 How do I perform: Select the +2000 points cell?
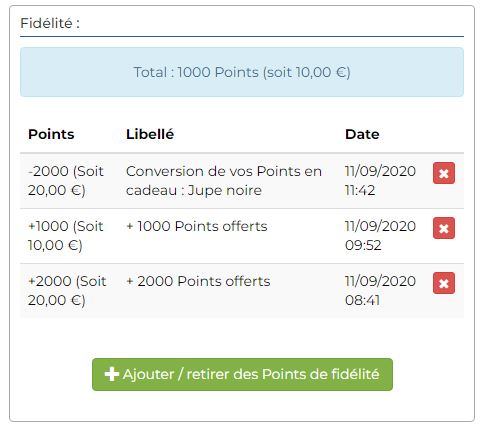(x=67, y=291)
